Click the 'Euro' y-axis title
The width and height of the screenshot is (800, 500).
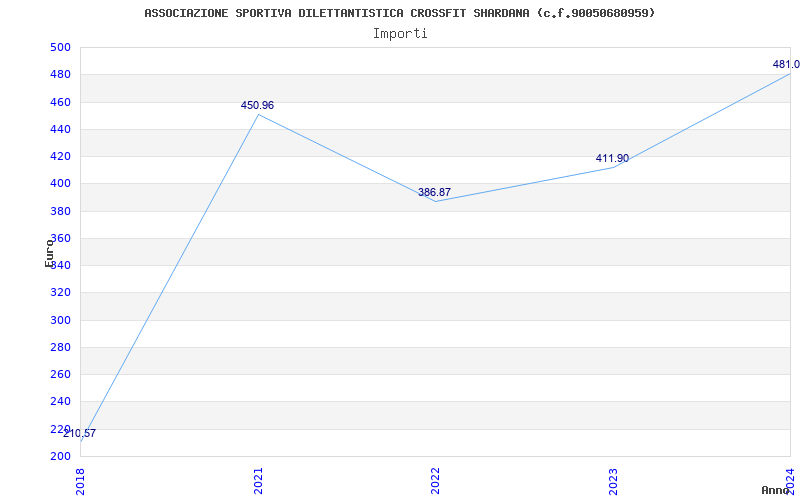pos(49,253)
